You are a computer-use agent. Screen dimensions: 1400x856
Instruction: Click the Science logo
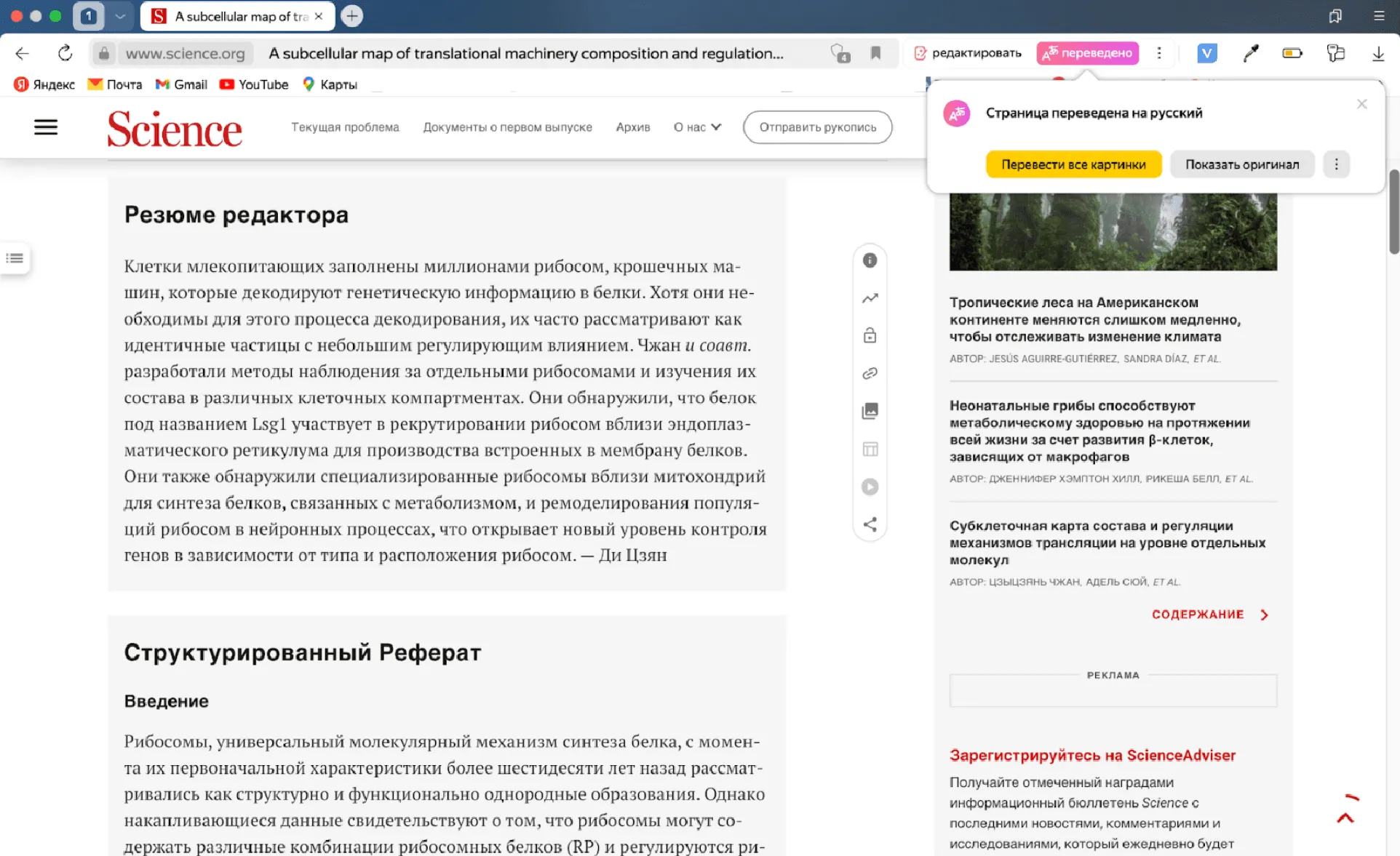click(175, 129)
